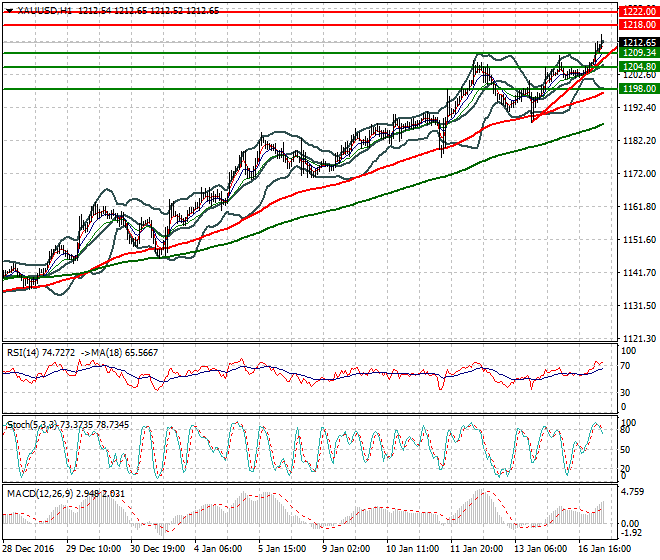Viewport: 660px width, 560px height.
Task: Click the 29 Dec 10:00 time label
Action: pyautogui.click(x=93, y=549)
